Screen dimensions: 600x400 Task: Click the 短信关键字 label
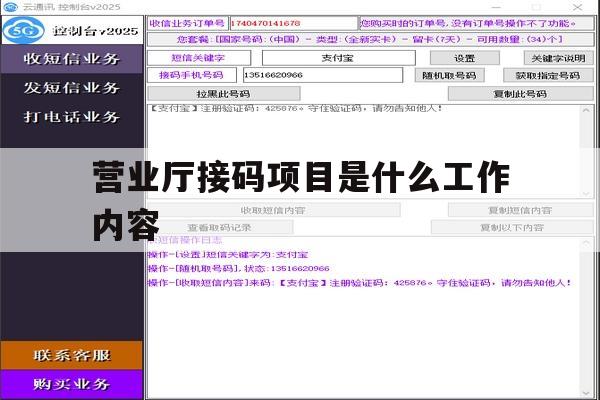(x=199, y=58)
